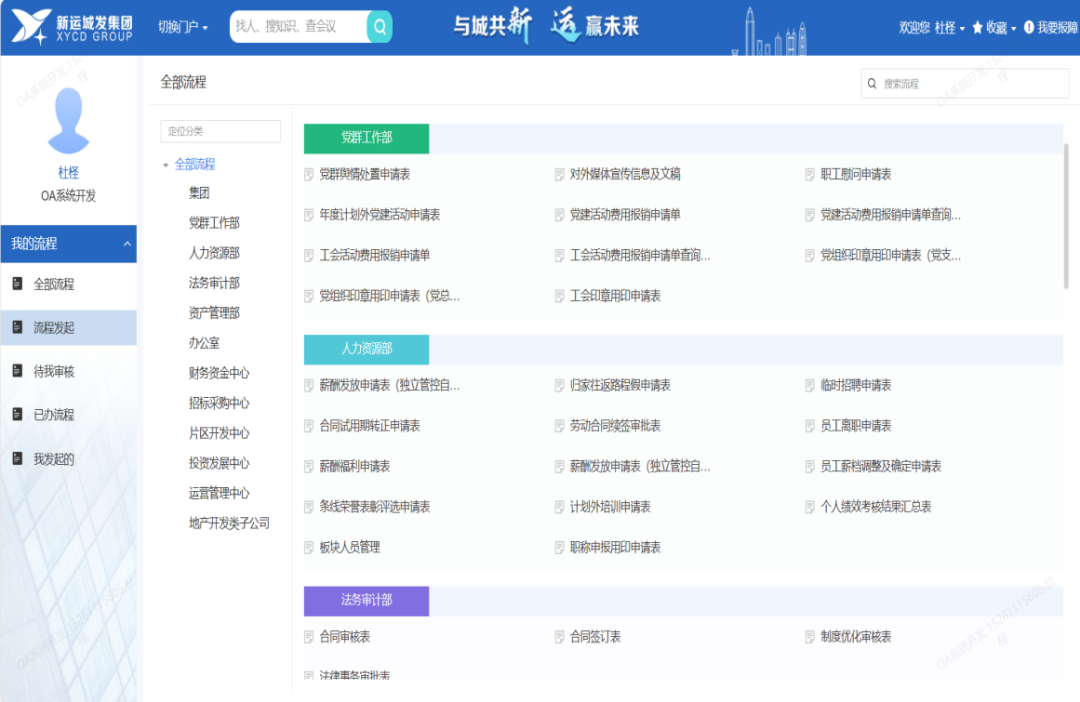Click the vertical scrollbar of process list
1080x702 pixels.
pyautogui.click(x=1066, y=216)
